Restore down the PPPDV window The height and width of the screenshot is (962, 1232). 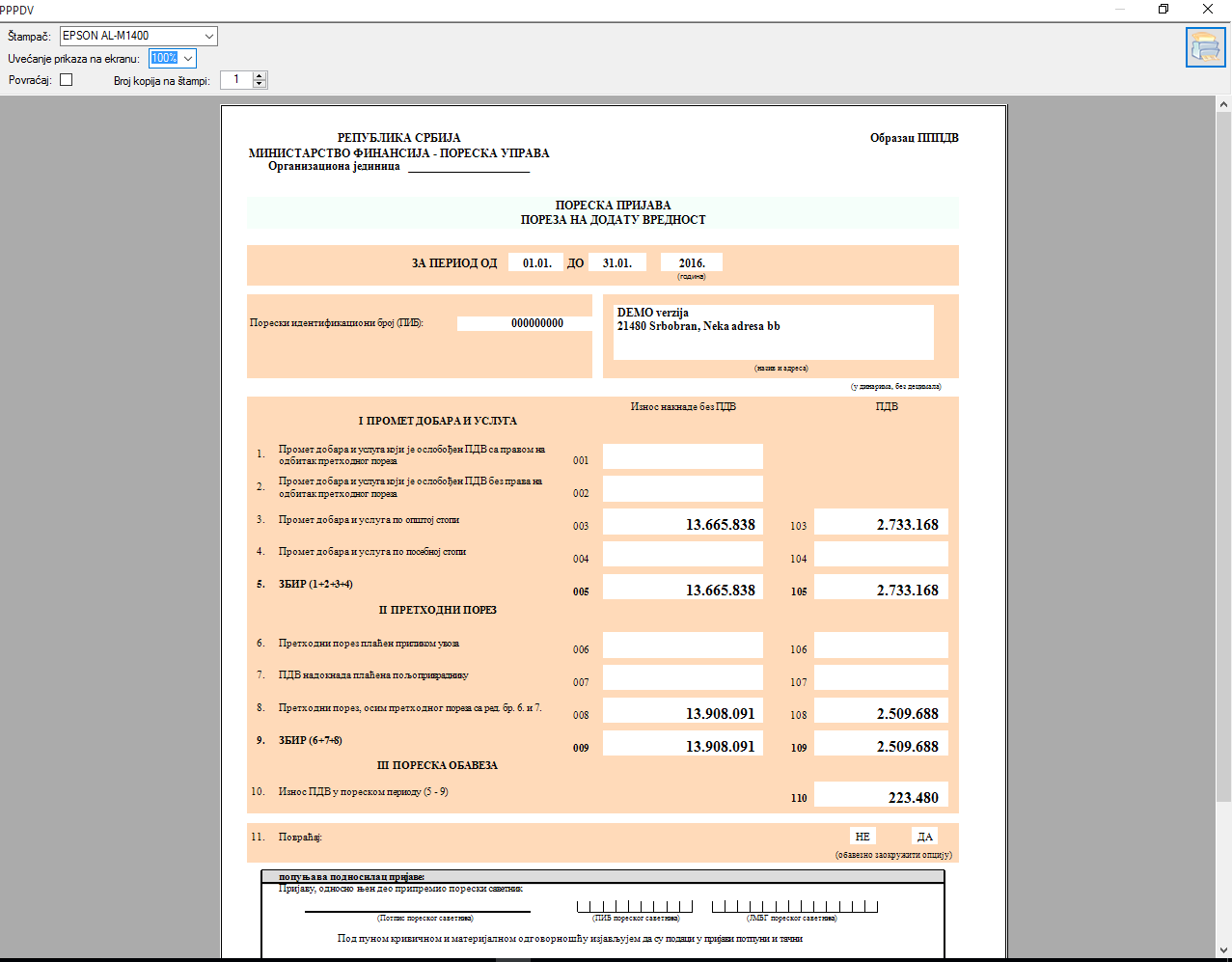(x=1164, y=9)
